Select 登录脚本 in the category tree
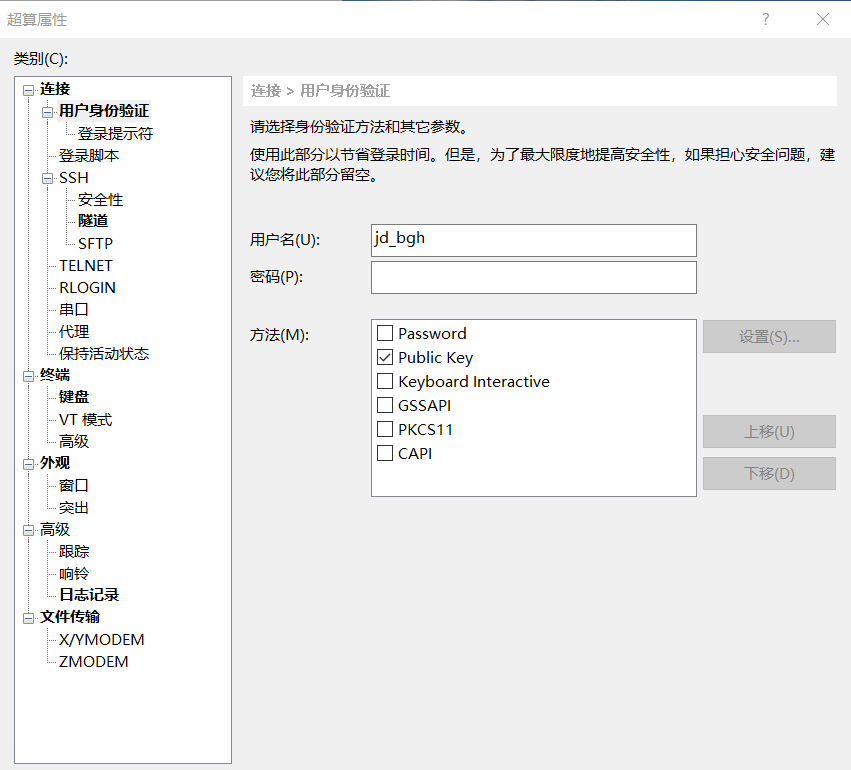 [89, 156]
